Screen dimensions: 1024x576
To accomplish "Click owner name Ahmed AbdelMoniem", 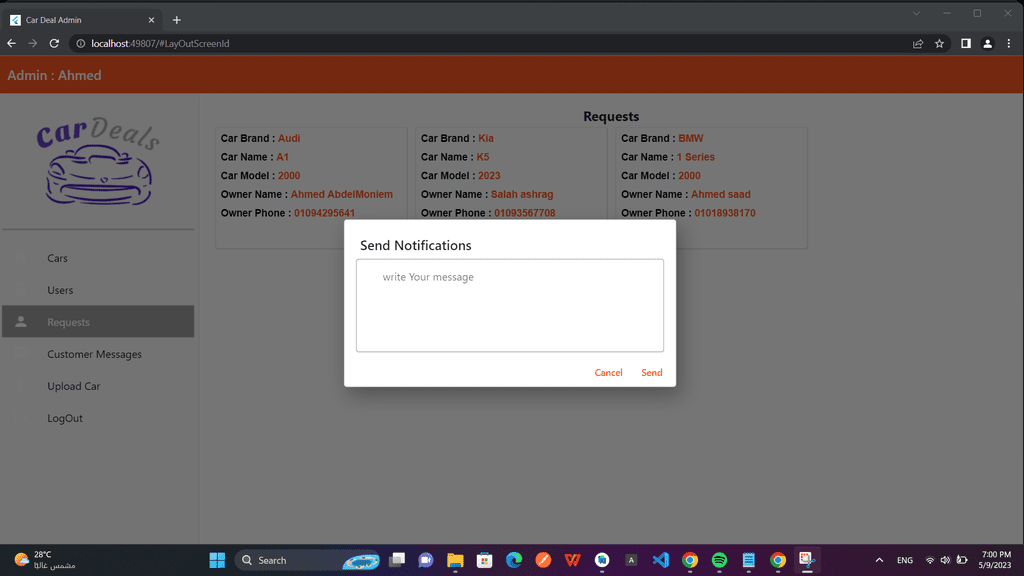I will pos(342,195).
